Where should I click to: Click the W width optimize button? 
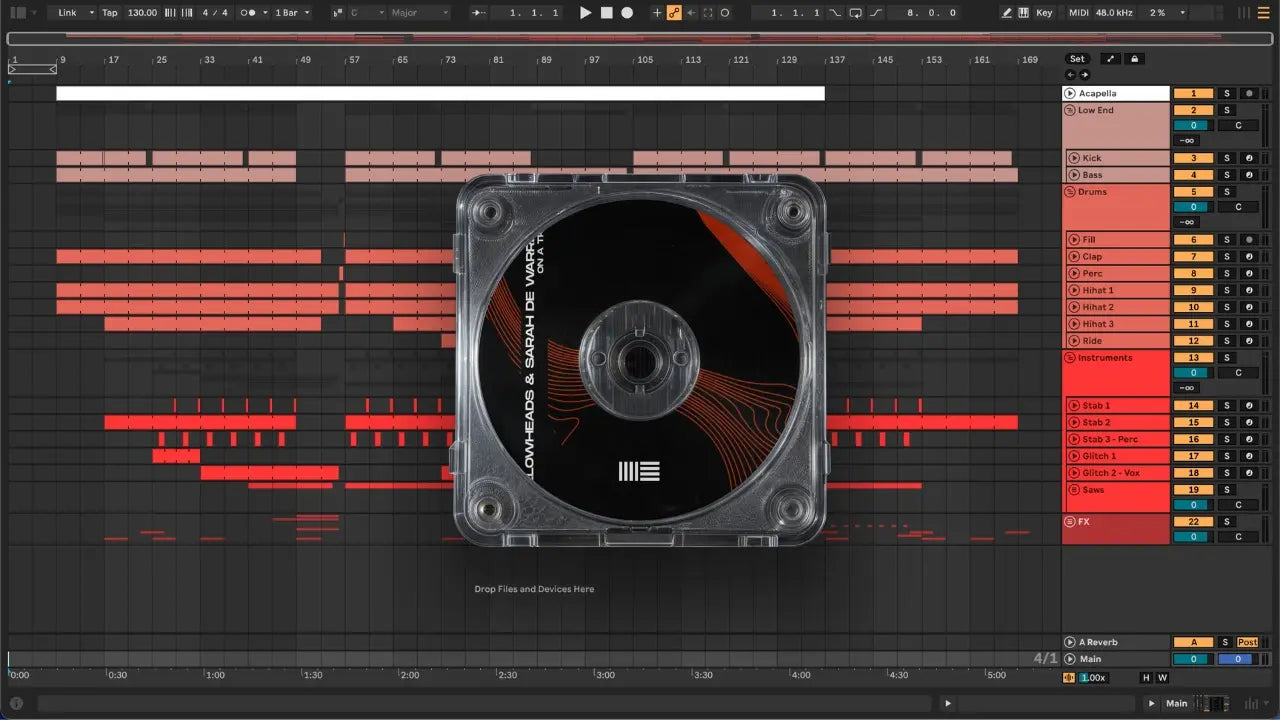coord(1162,678)
